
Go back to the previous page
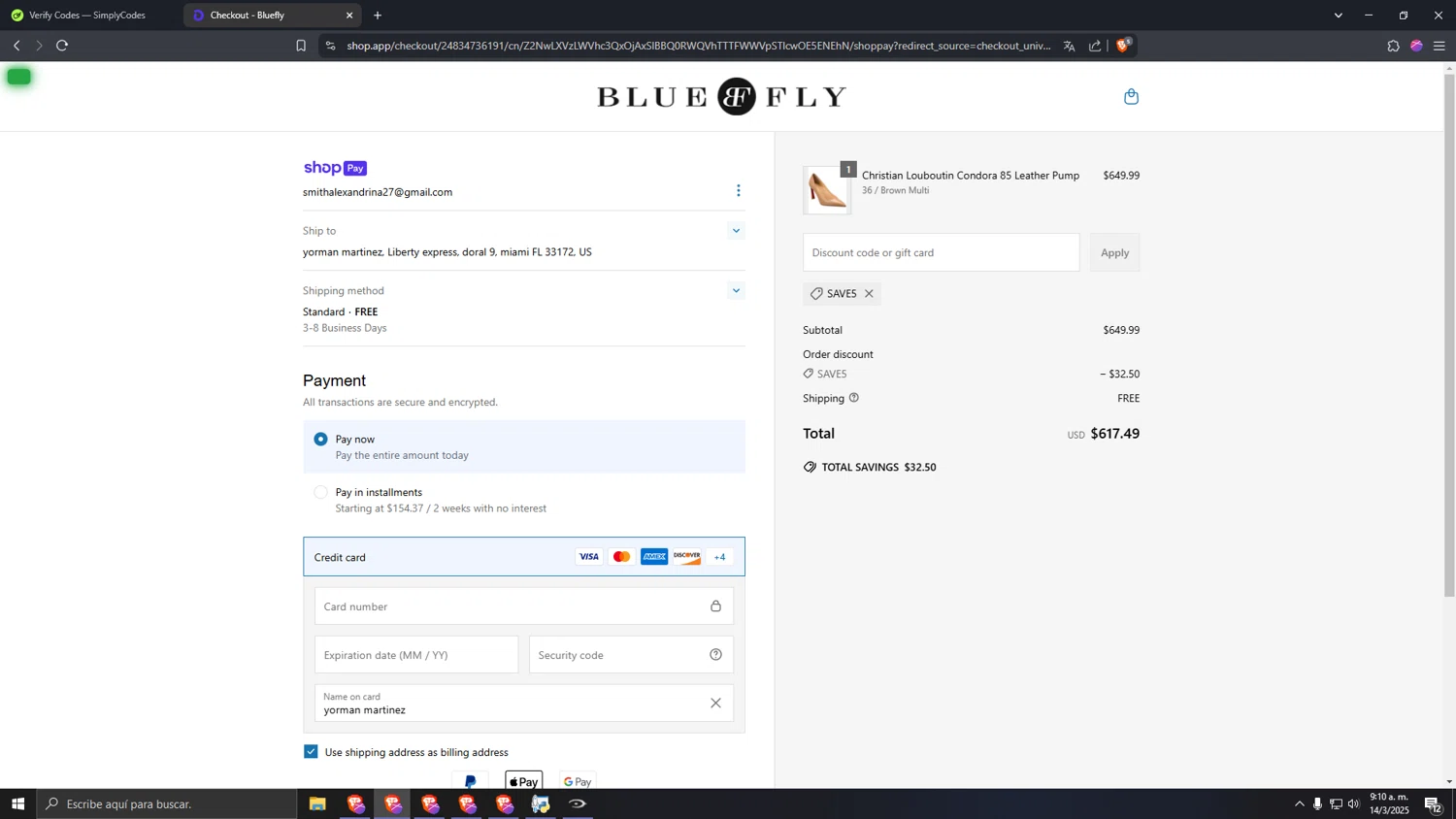tap(17, 46)
